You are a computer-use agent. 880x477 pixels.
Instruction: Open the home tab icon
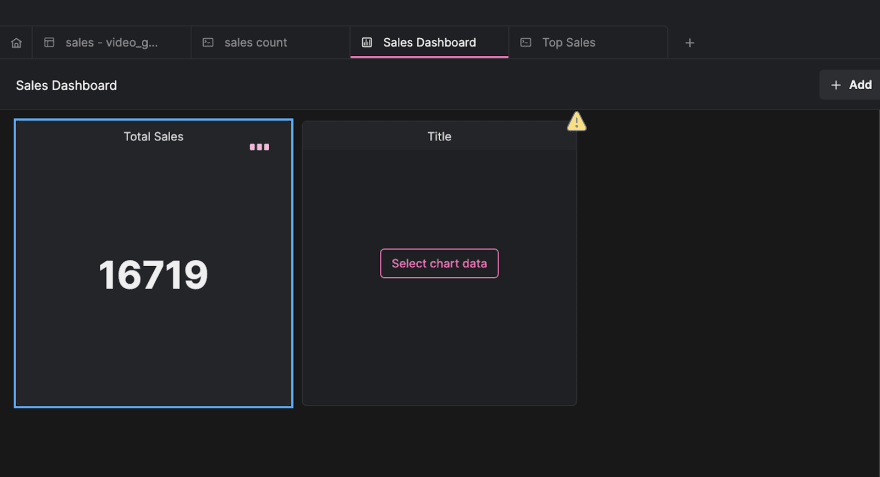point(16,43)
